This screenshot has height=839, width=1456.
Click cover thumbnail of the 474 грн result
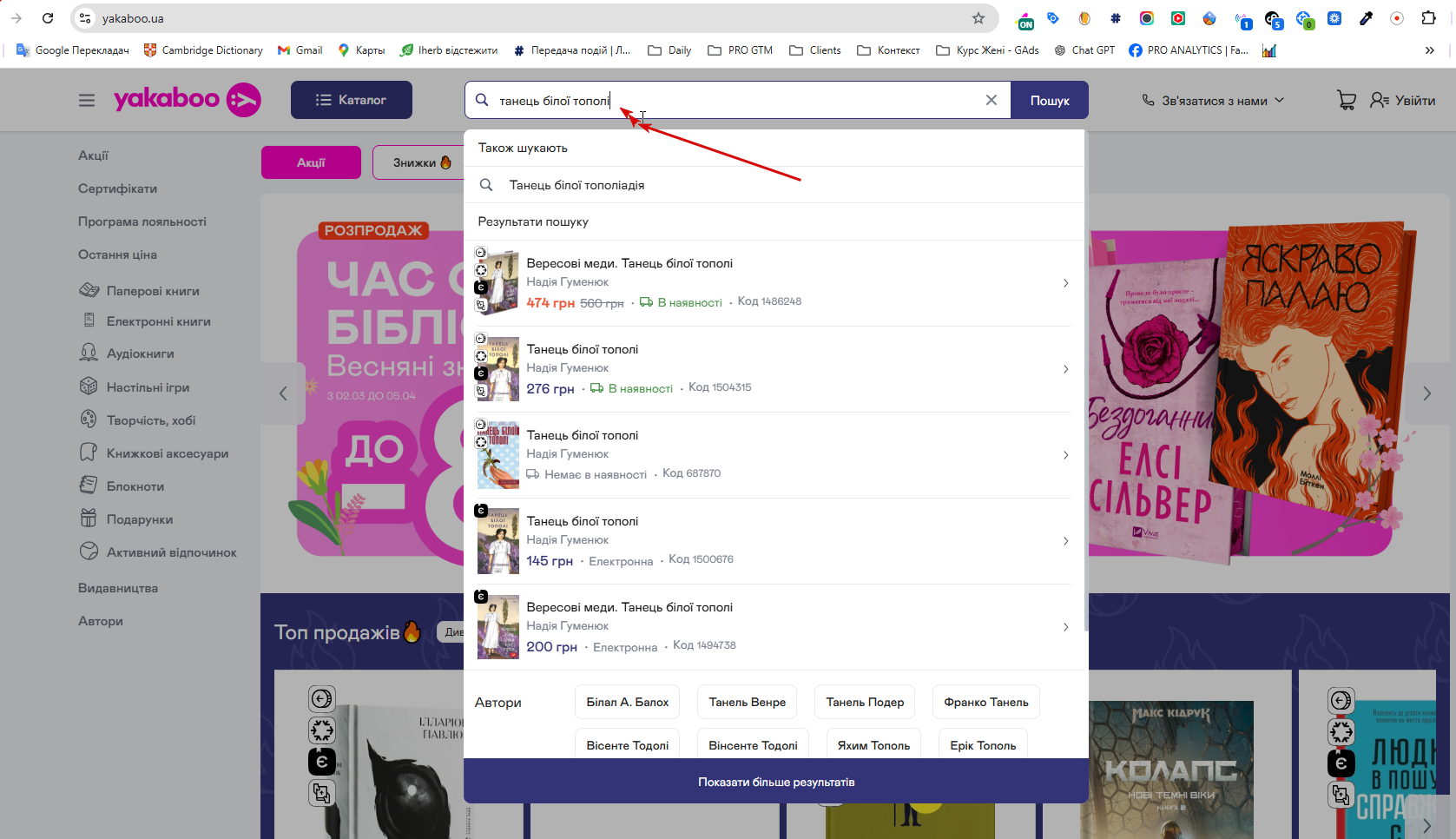(497, 282)
